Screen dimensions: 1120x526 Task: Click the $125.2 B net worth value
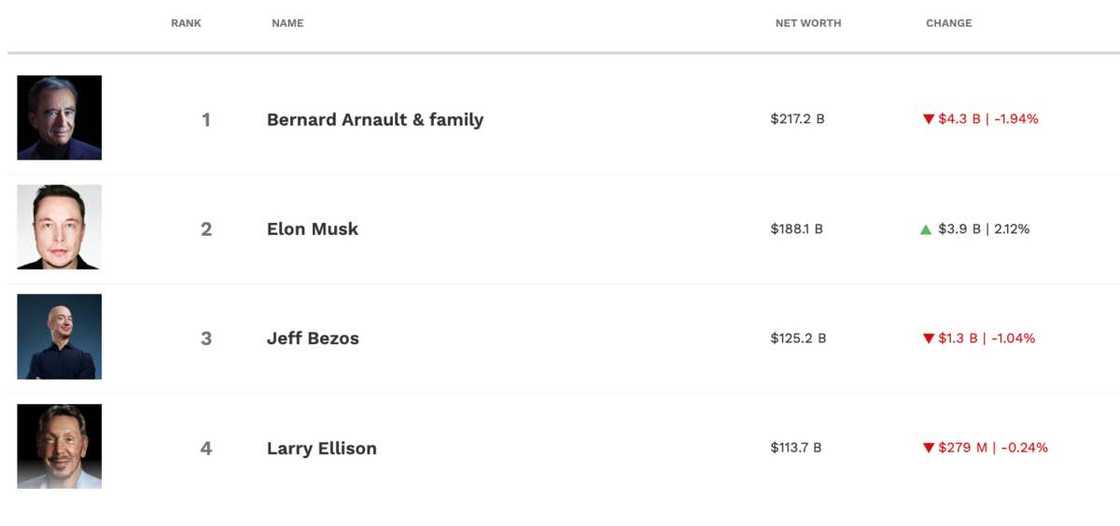click(x=797, y=338)
